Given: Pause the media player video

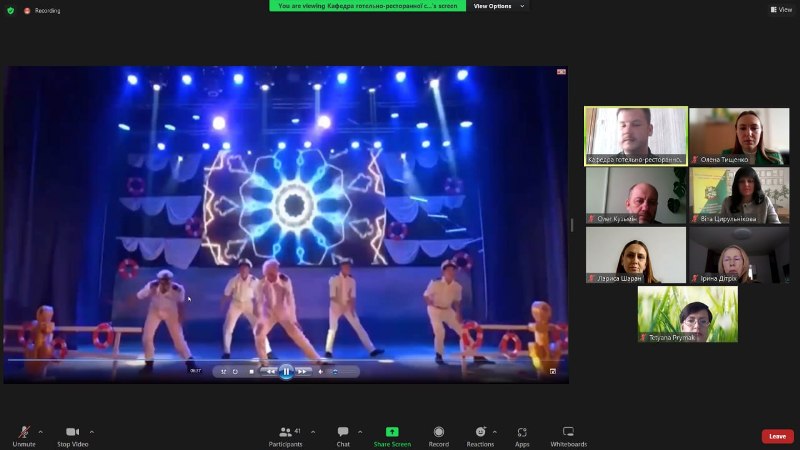Looking at the screenshot, I should pyautogui.click(x=286, y=371).
